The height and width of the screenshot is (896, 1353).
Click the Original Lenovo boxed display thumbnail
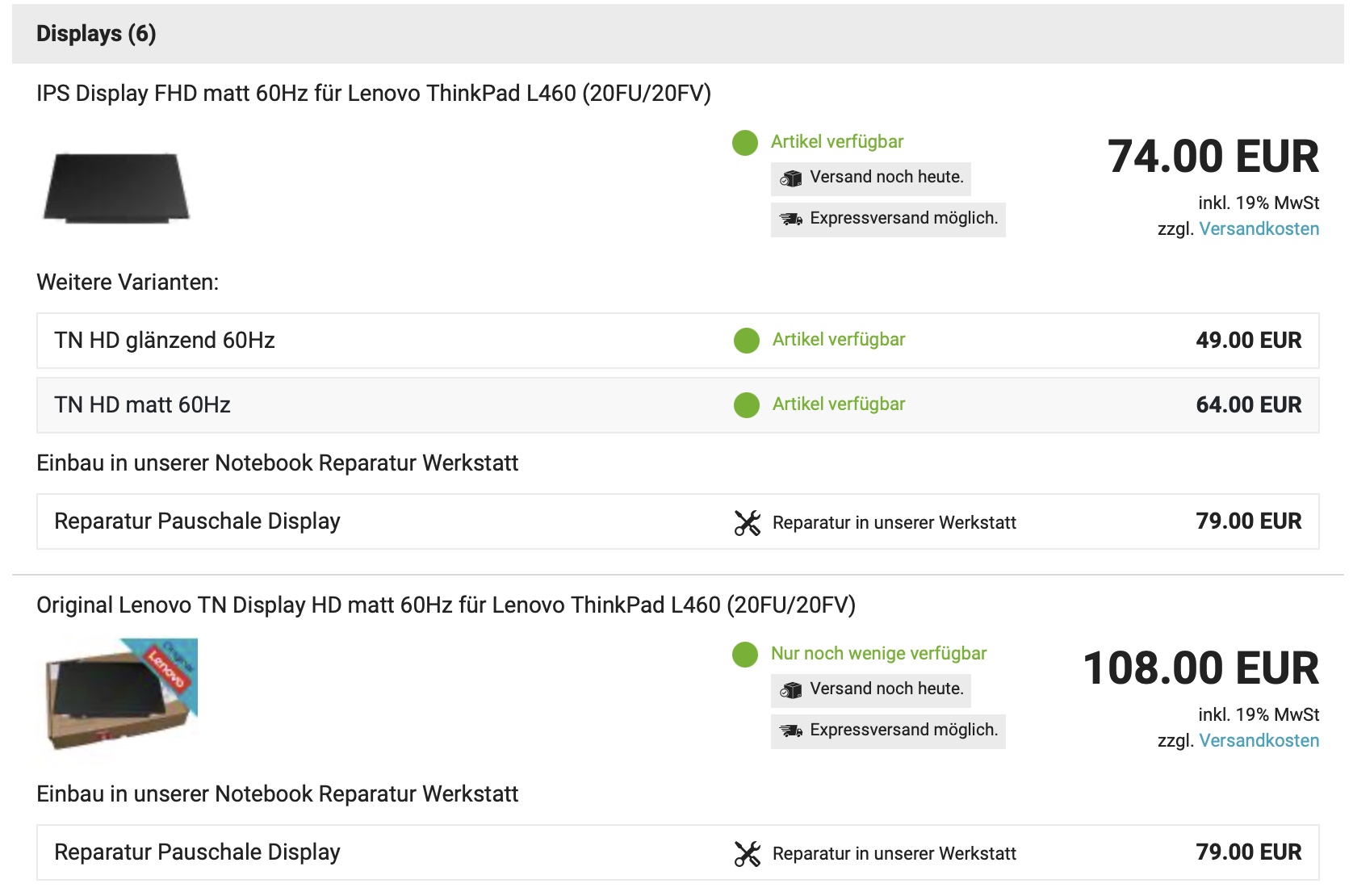coord(119,696)
